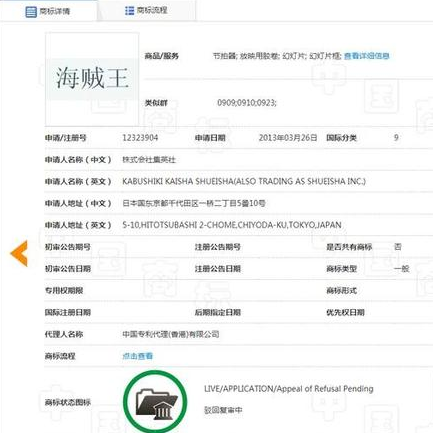The width and height of the screenshot is (433, 433).
Task: Click the 优先权日期 label
Action: pyautogui.click(x=345, y=312)
